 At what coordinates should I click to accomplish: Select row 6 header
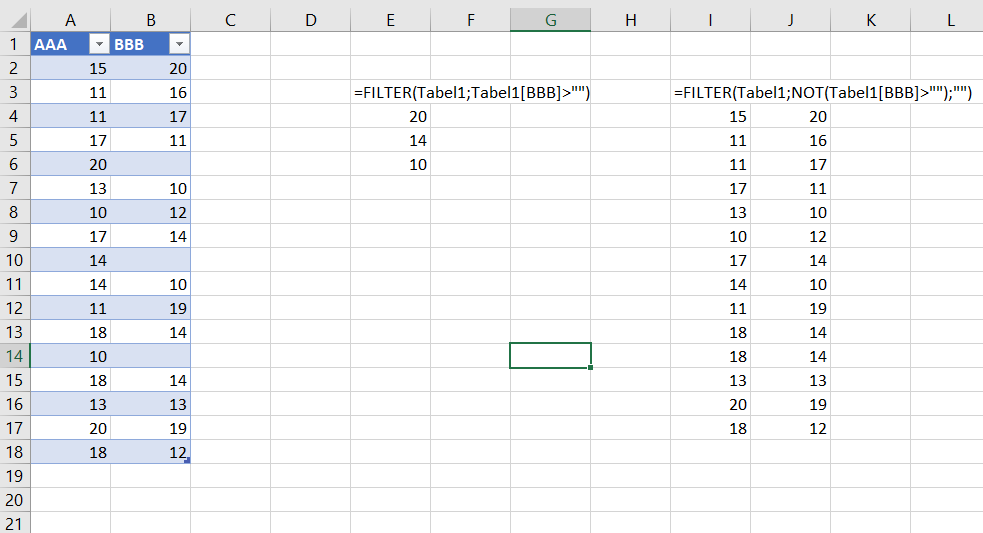(x=15, y=164)
